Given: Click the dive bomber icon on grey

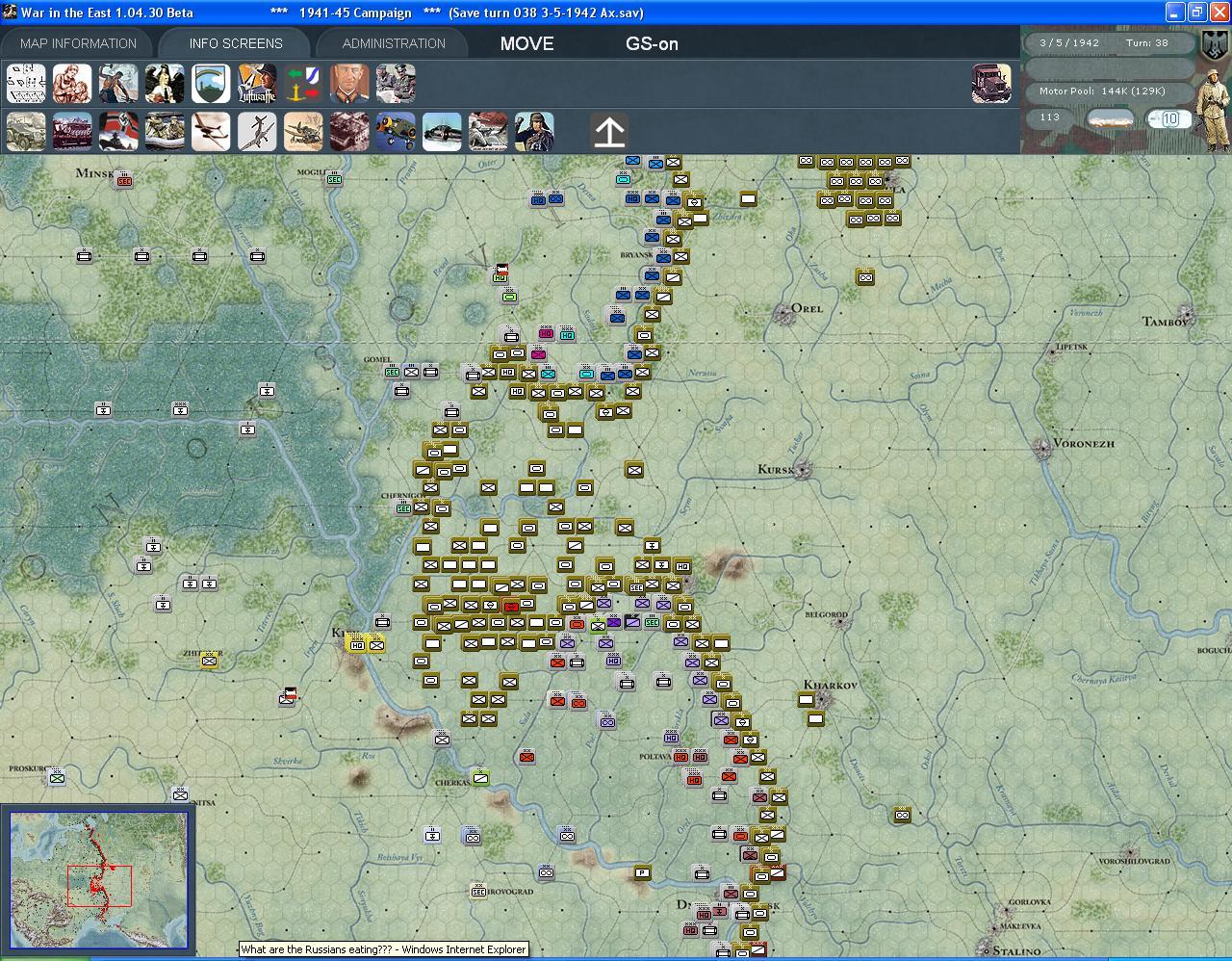Looking at the screenshot, I should coord(257,132).
